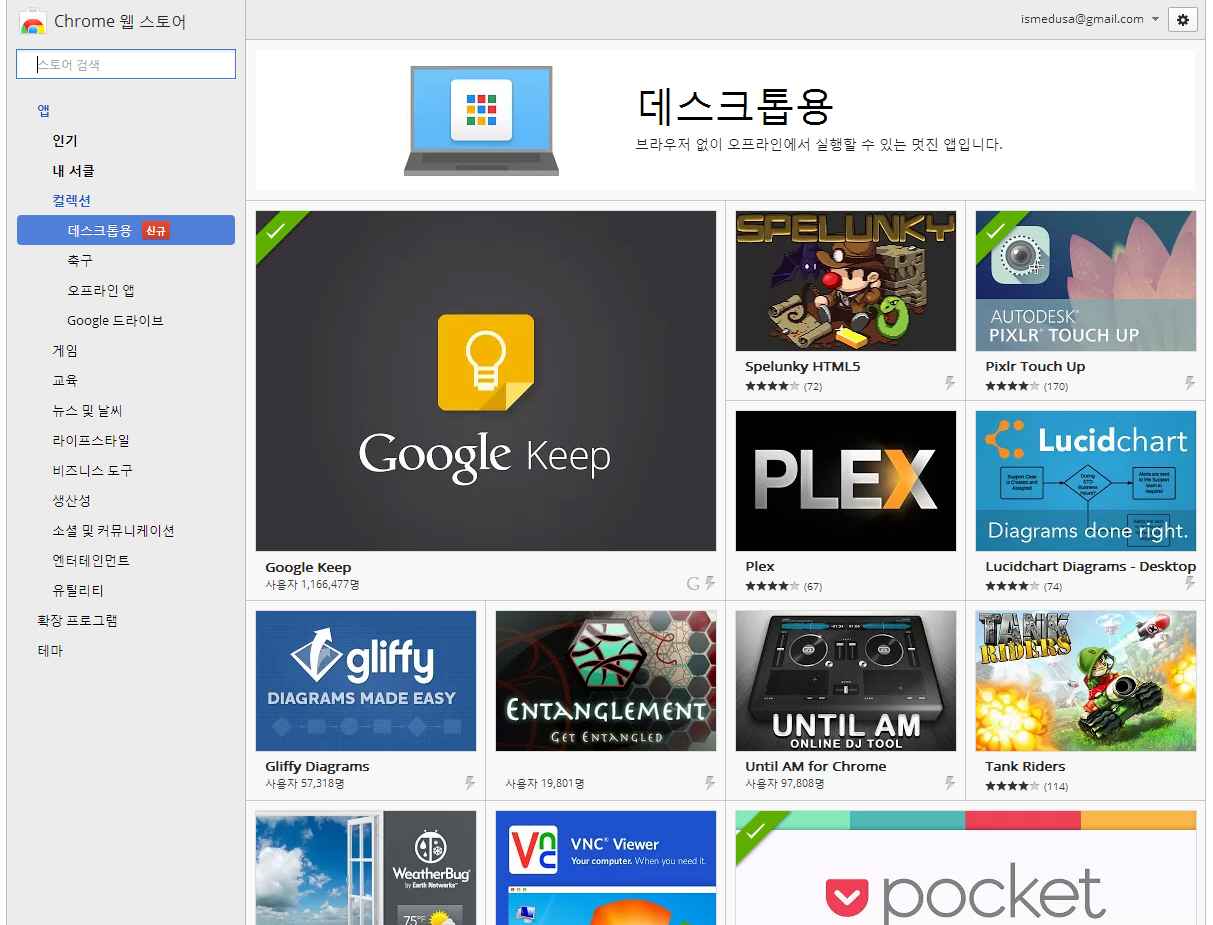The width and height of the screenshot is (1213, 925).
Task: Browse the 유틸리티 category
Action: [78, 590]
